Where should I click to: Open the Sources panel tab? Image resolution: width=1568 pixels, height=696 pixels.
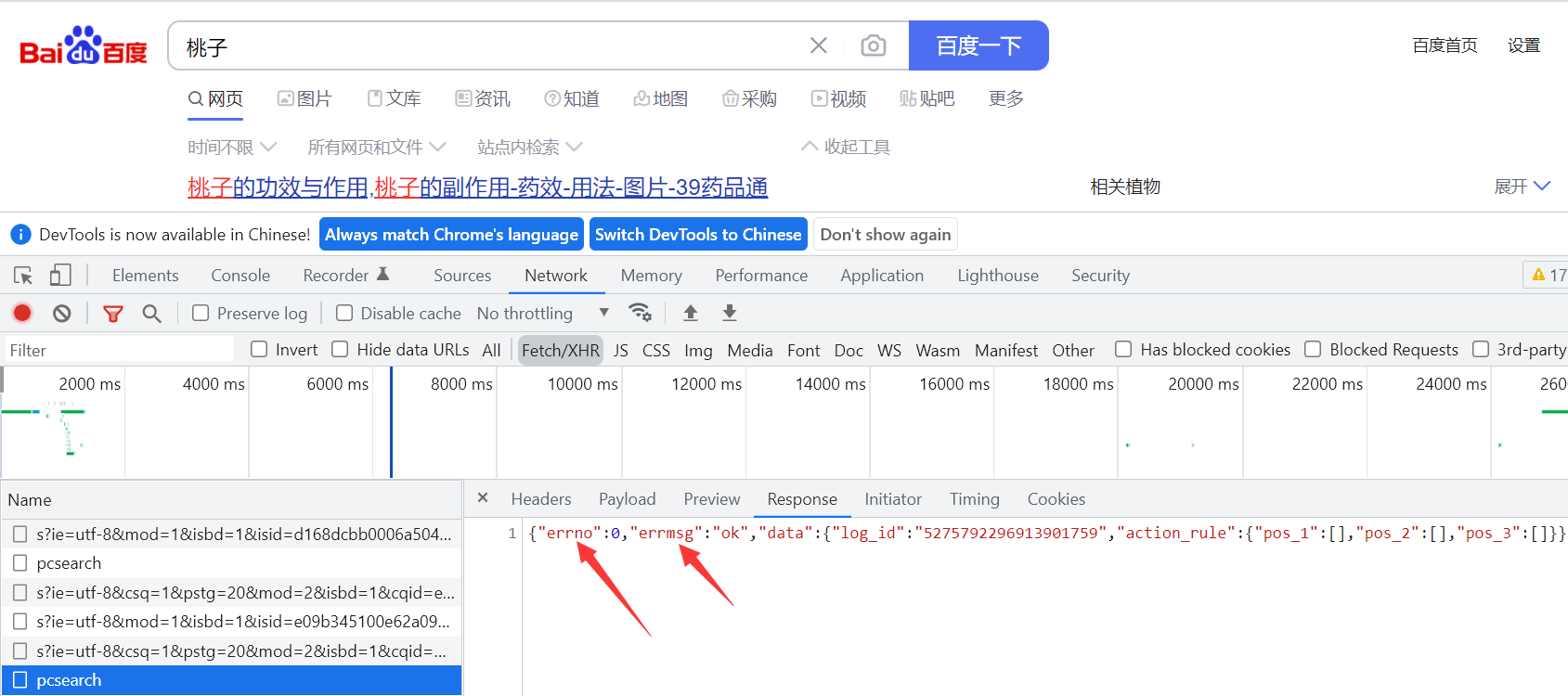(x=462, y=276)
